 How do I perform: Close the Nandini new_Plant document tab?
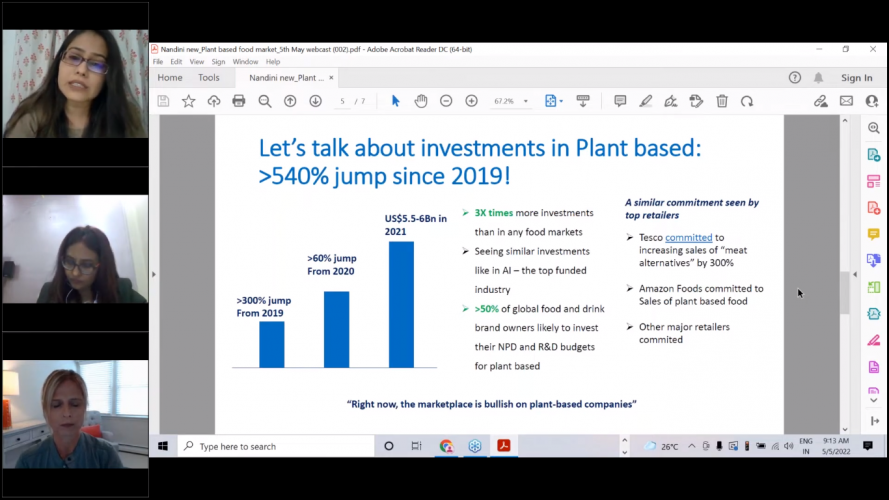tap(331, 78)
